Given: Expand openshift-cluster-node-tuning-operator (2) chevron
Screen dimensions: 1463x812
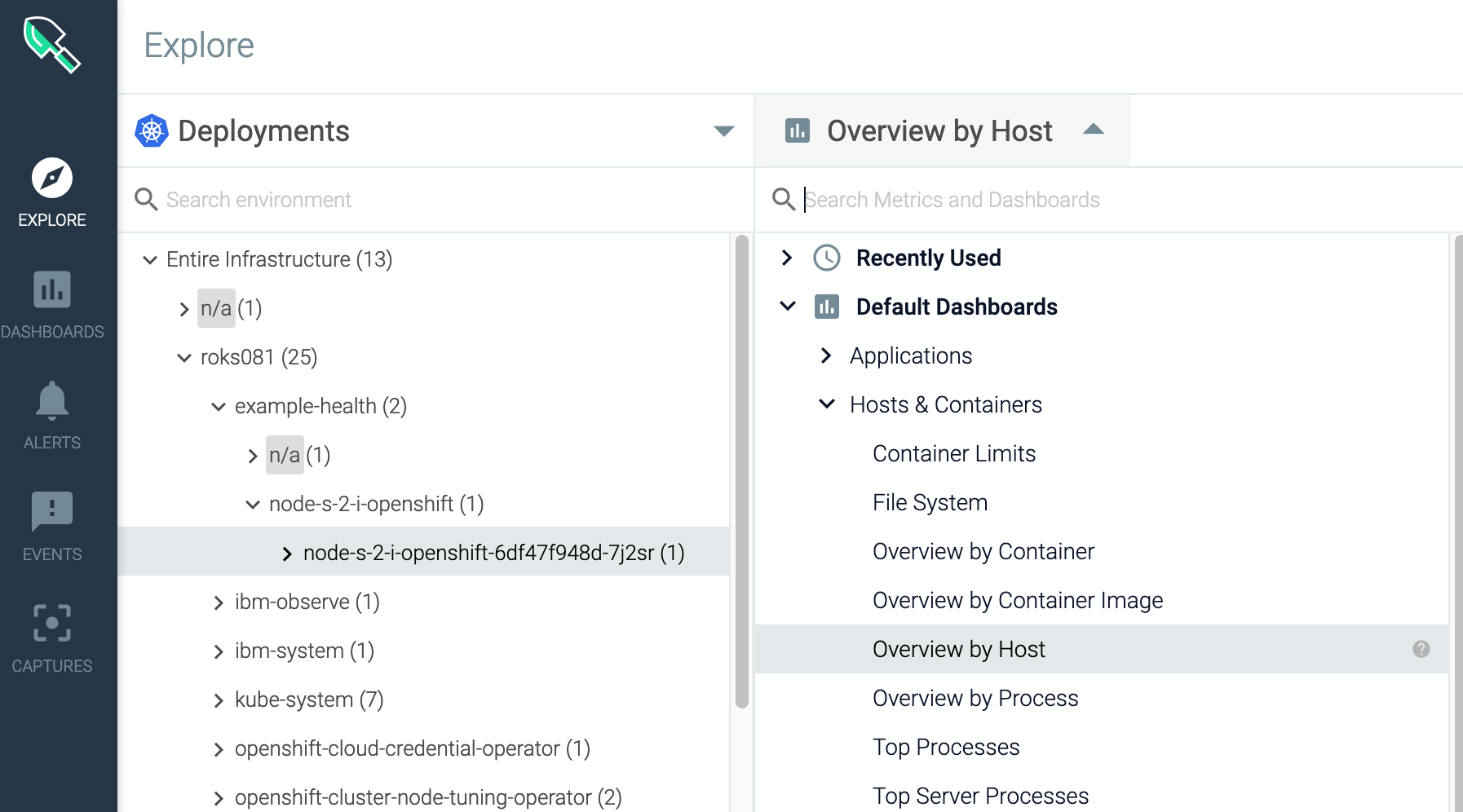Looking at the screenshot, I should click(x=219, y=798).
